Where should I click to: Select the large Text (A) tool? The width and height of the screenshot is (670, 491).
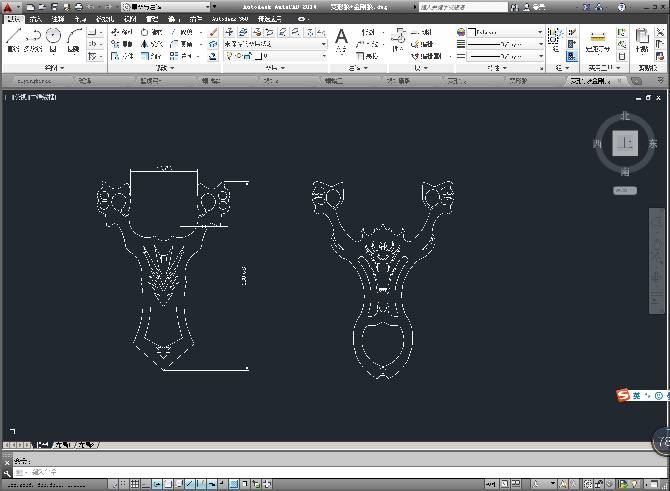pos(341,39)
